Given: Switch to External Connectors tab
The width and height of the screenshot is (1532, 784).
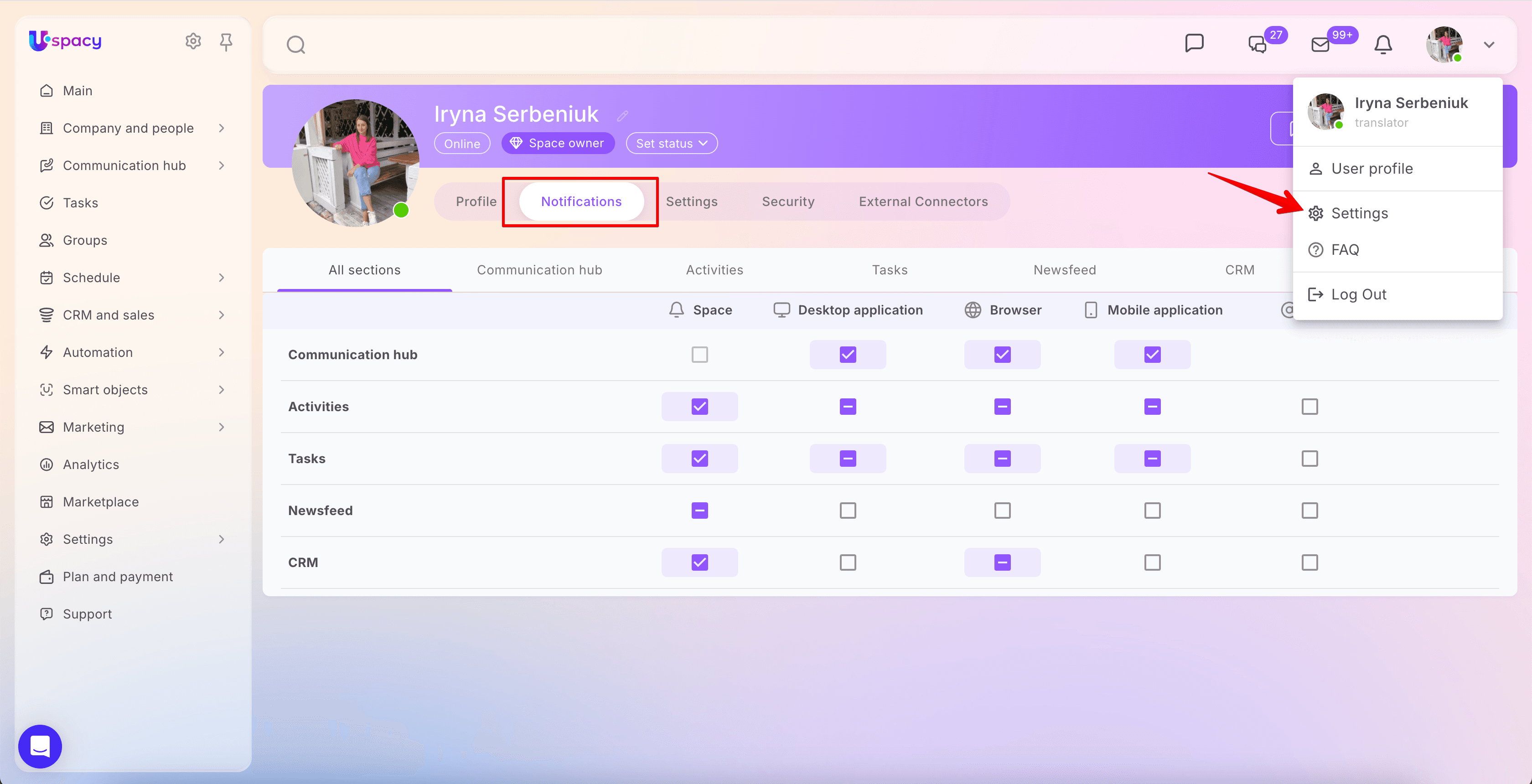Looking at the screenshot, I should pos(923,201).
